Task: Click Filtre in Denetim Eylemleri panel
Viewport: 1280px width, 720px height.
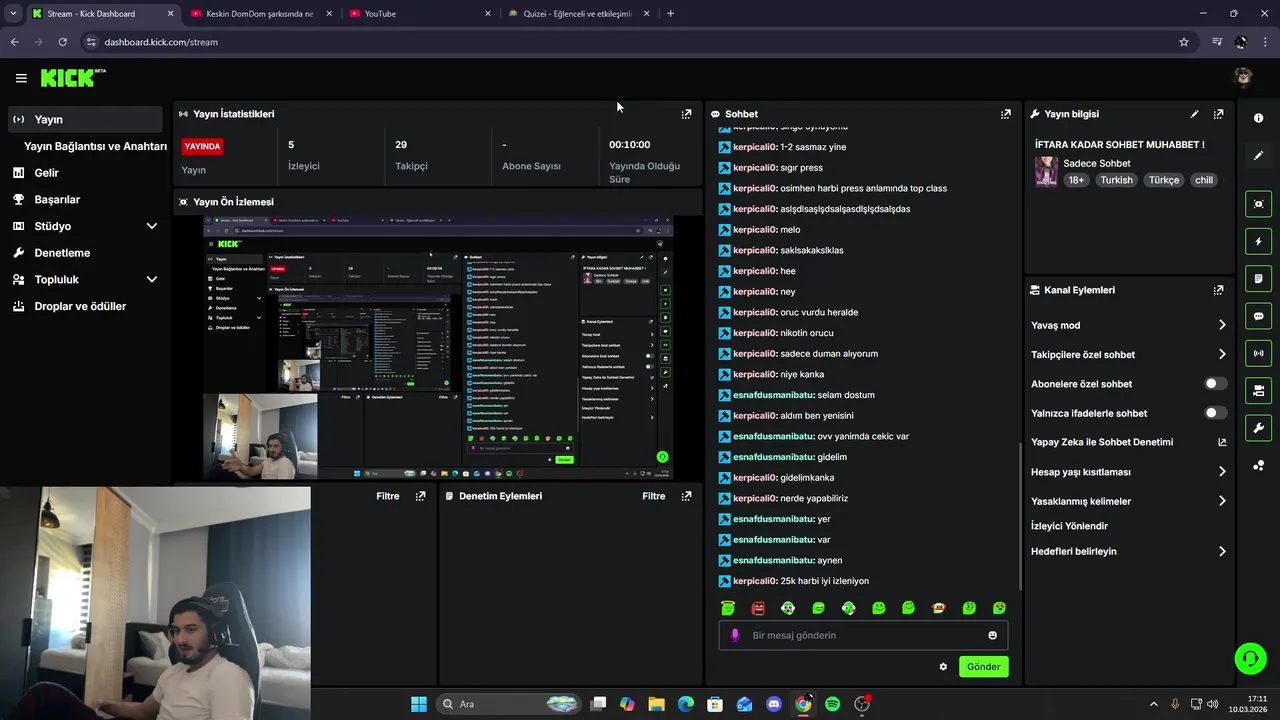Action: pyautogui.click(x=654, y=496)
